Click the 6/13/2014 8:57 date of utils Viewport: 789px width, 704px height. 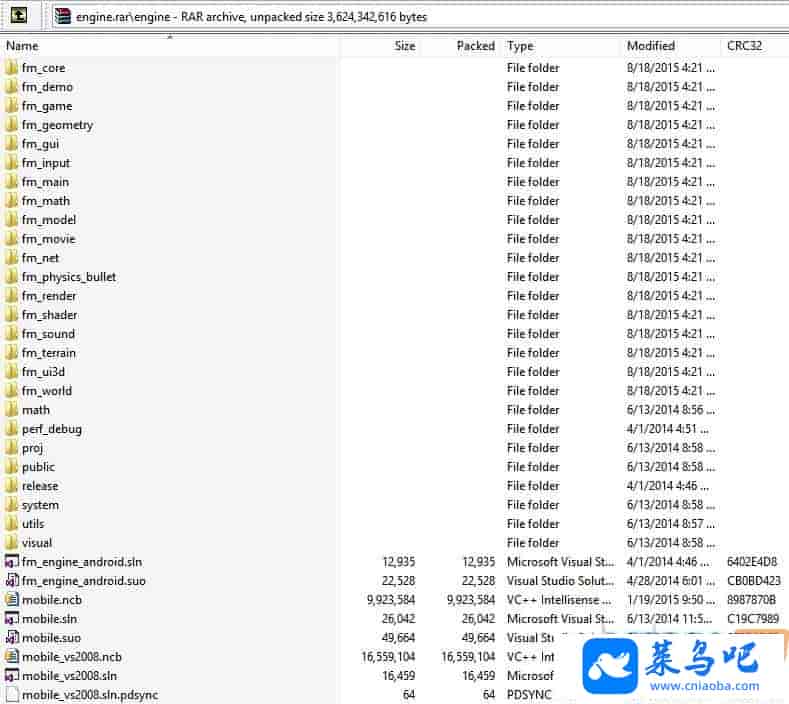671,524
